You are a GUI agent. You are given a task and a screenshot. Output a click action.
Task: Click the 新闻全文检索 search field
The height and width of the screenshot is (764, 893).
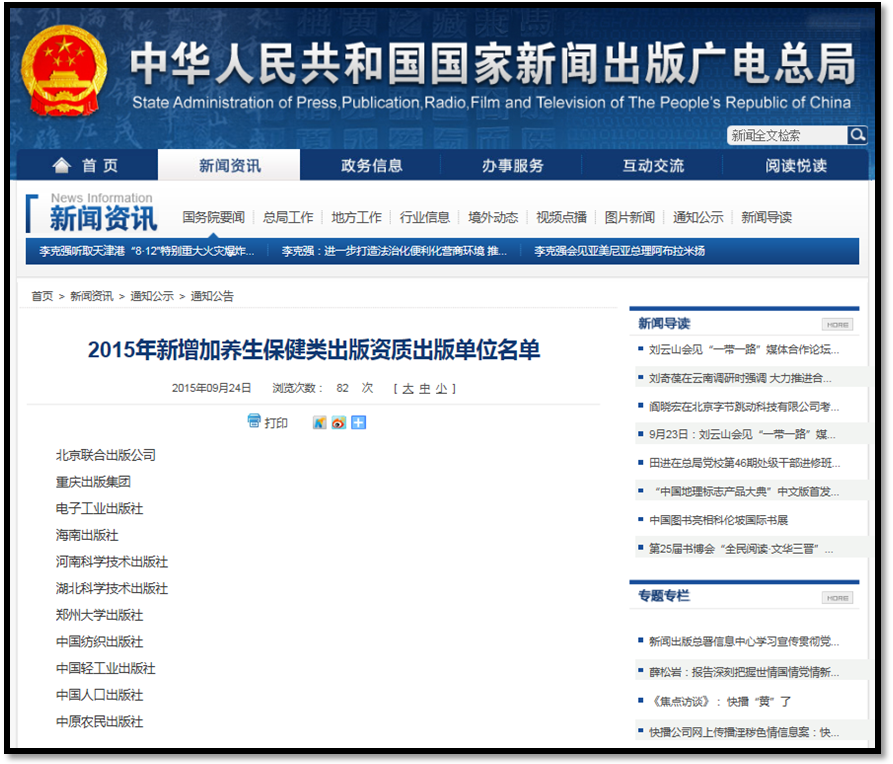(786, 136)
